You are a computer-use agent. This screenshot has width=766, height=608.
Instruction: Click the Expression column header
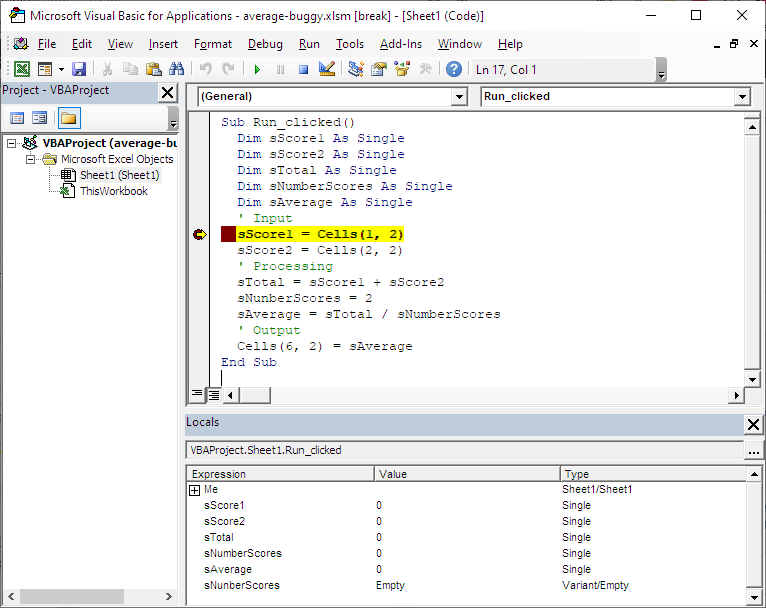(280, 474)
